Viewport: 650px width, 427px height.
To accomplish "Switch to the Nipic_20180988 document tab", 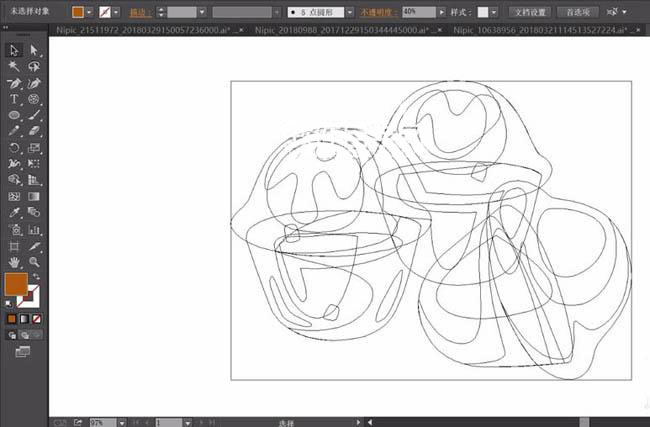I will point(328,31).
